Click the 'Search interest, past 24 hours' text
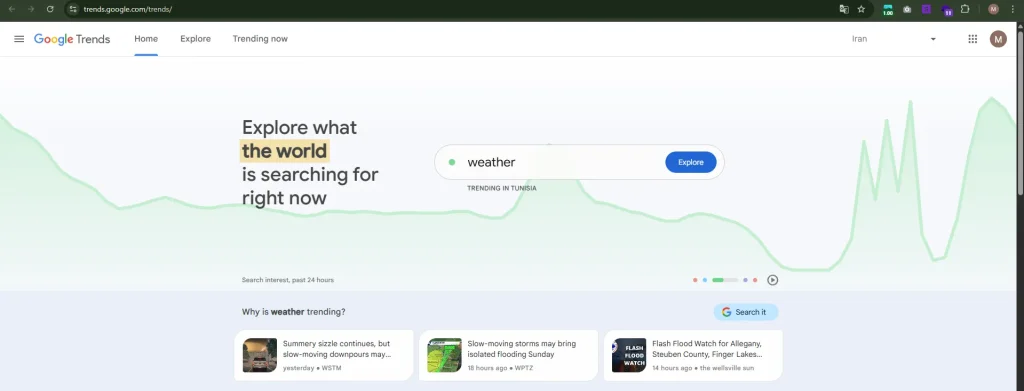Image resolution: width=1024 pixels, height=391 pixels. coord(287,280)
